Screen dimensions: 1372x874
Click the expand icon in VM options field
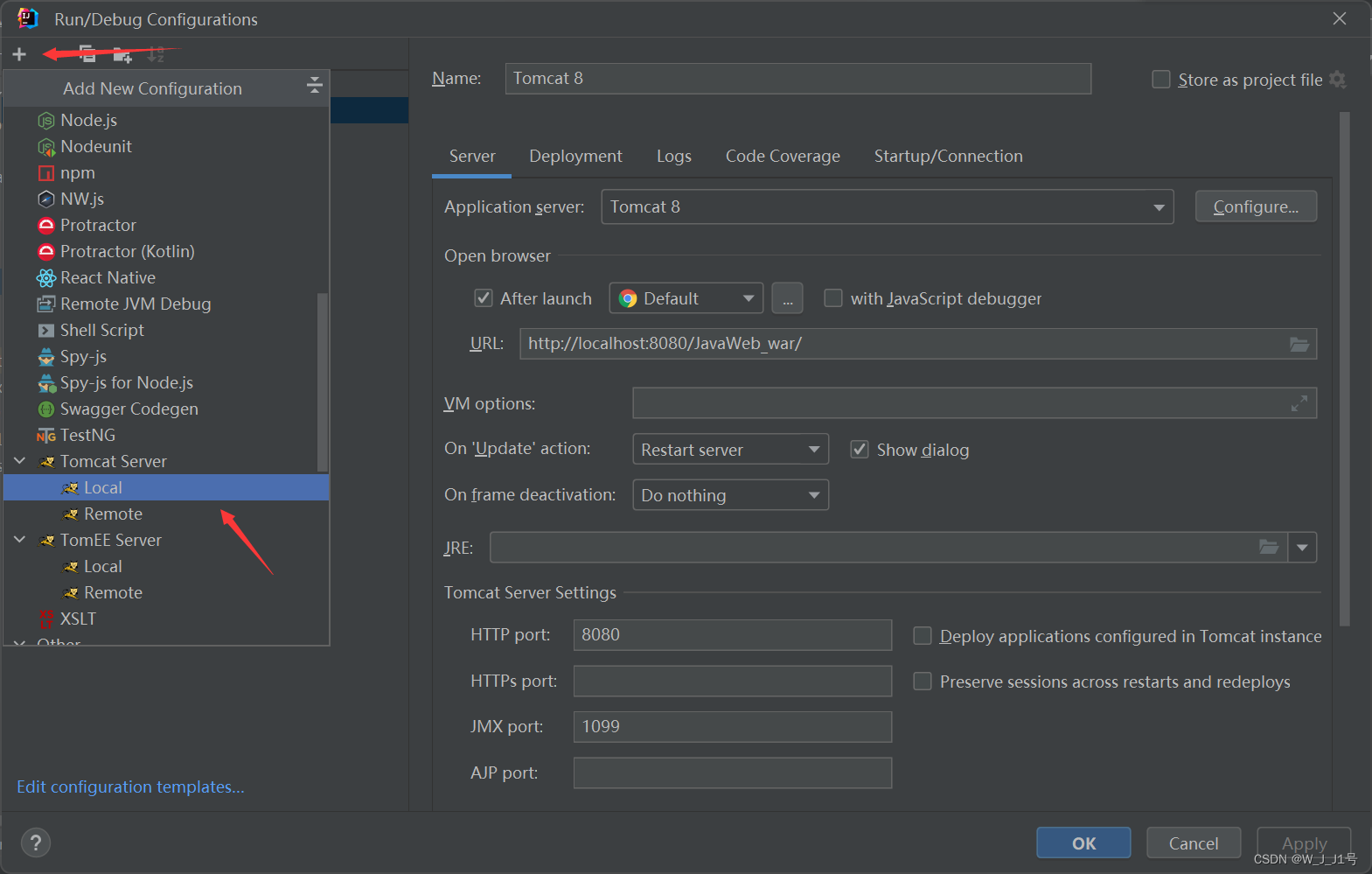1299,403
